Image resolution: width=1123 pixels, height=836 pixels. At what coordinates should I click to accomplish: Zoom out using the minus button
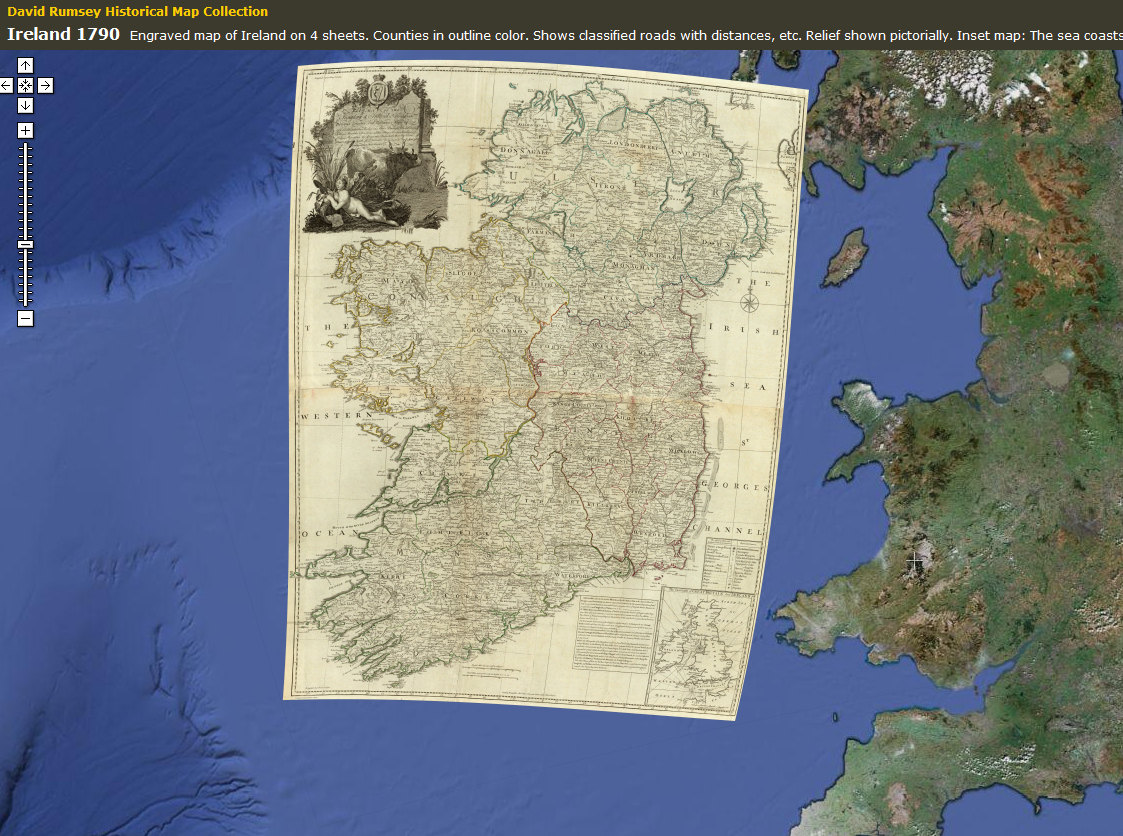25,319
